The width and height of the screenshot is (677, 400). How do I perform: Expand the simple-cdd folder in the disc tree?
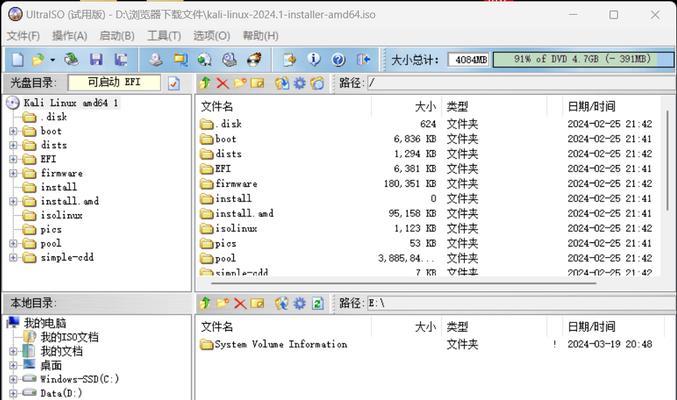tap(13, 258)
